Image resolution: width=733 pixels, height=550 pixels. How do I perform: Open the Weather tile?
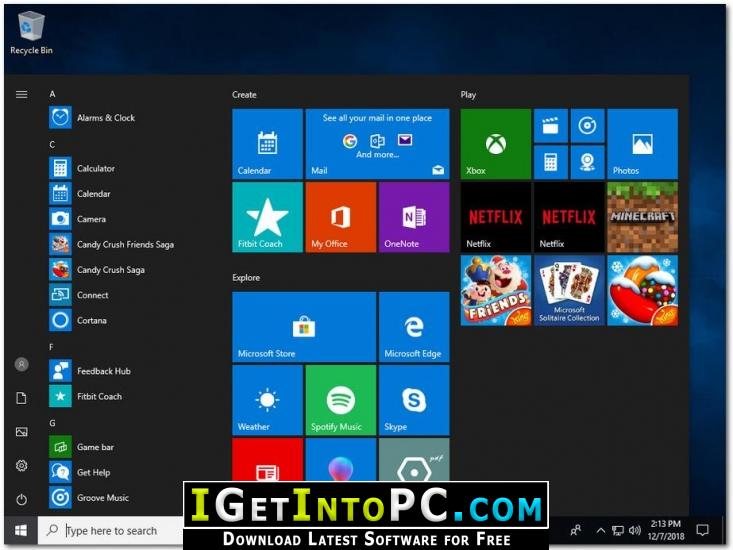(x=267, y=400)
